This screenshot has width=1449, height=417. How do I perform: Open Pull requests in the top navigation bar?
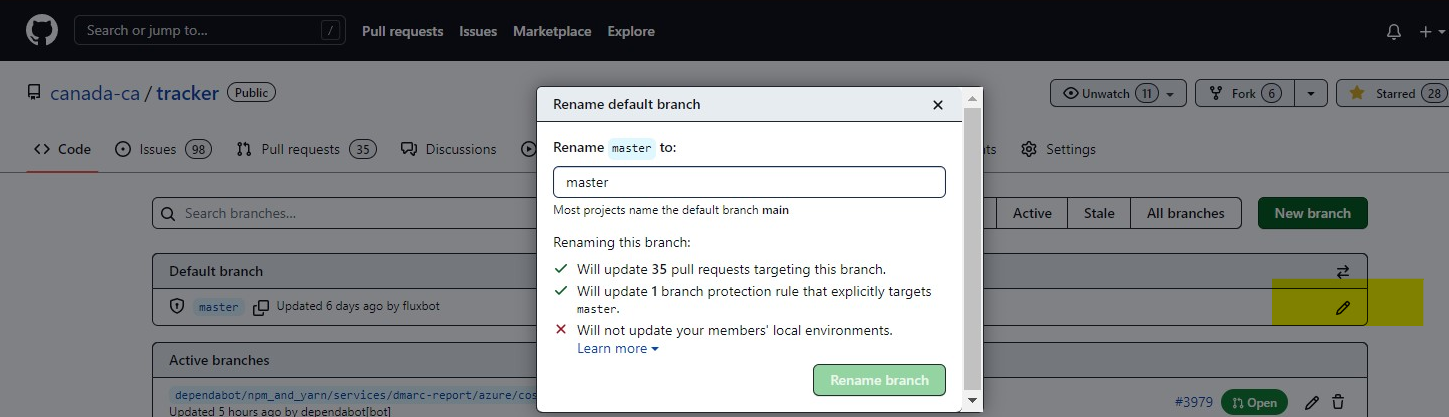402,31
